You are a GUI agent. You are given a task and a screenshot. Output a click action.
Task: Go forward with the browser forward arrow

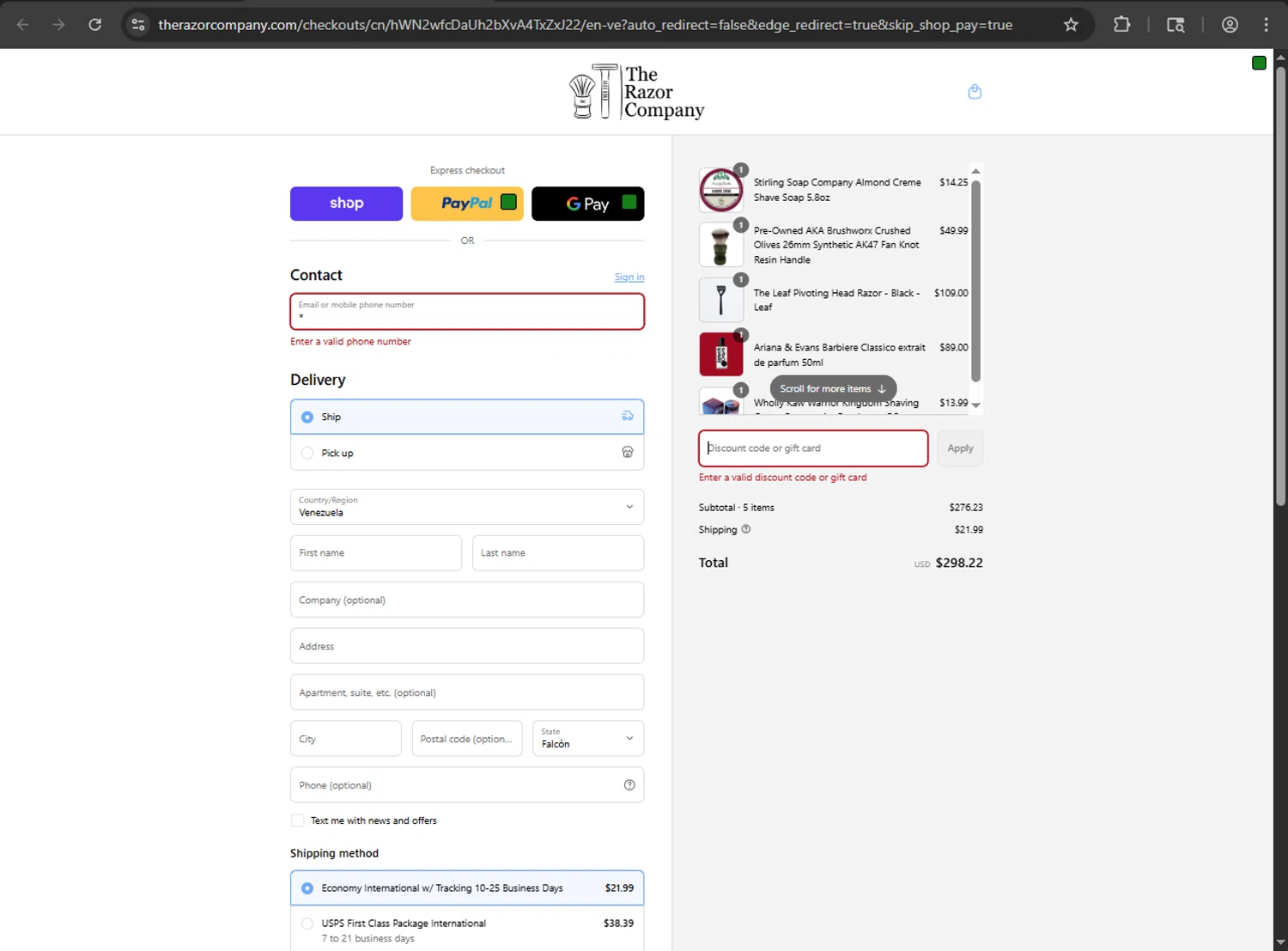point(58,25)
